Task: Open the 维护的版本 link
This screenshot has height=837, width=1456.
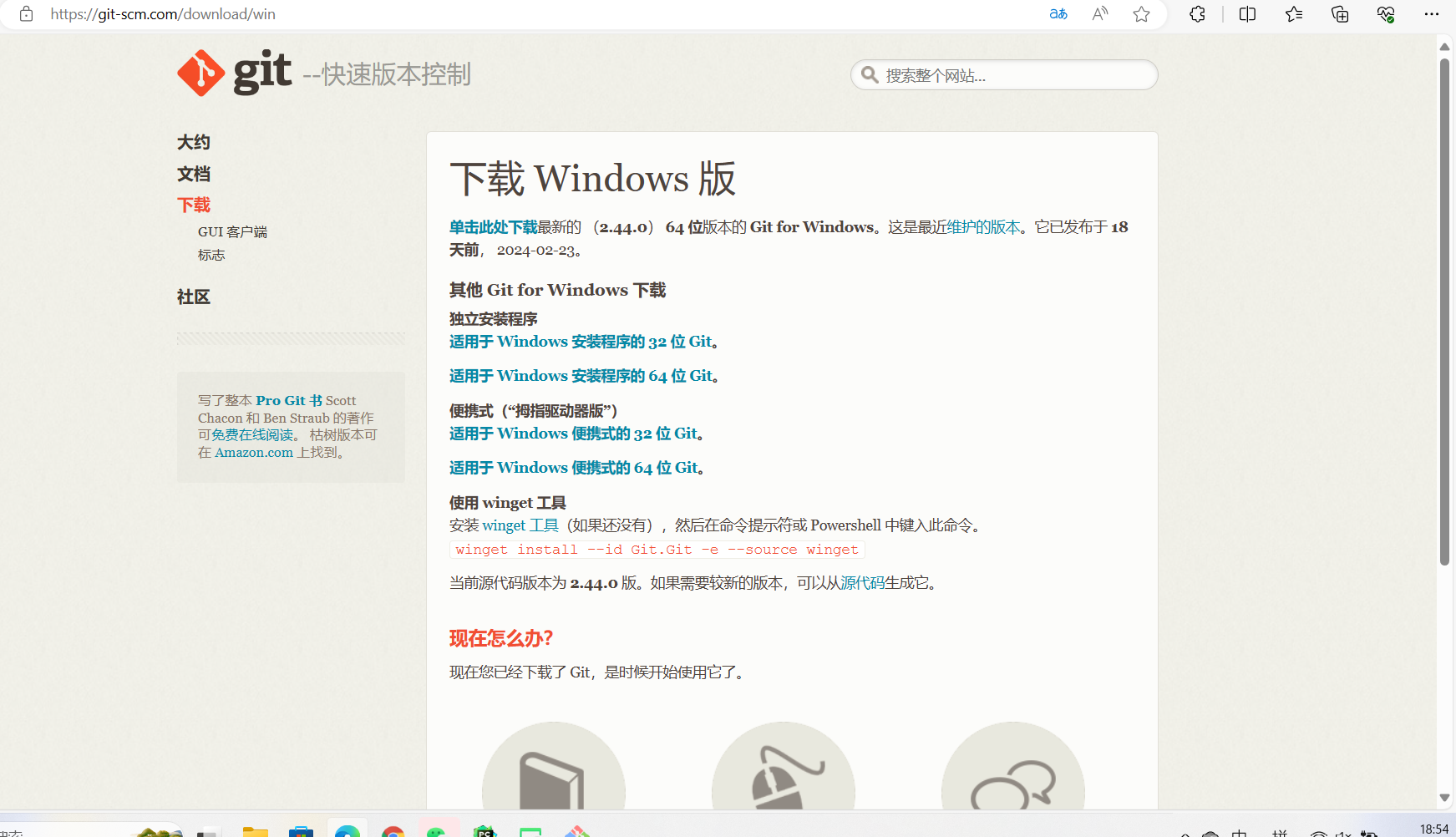Action: pos(983,227)
